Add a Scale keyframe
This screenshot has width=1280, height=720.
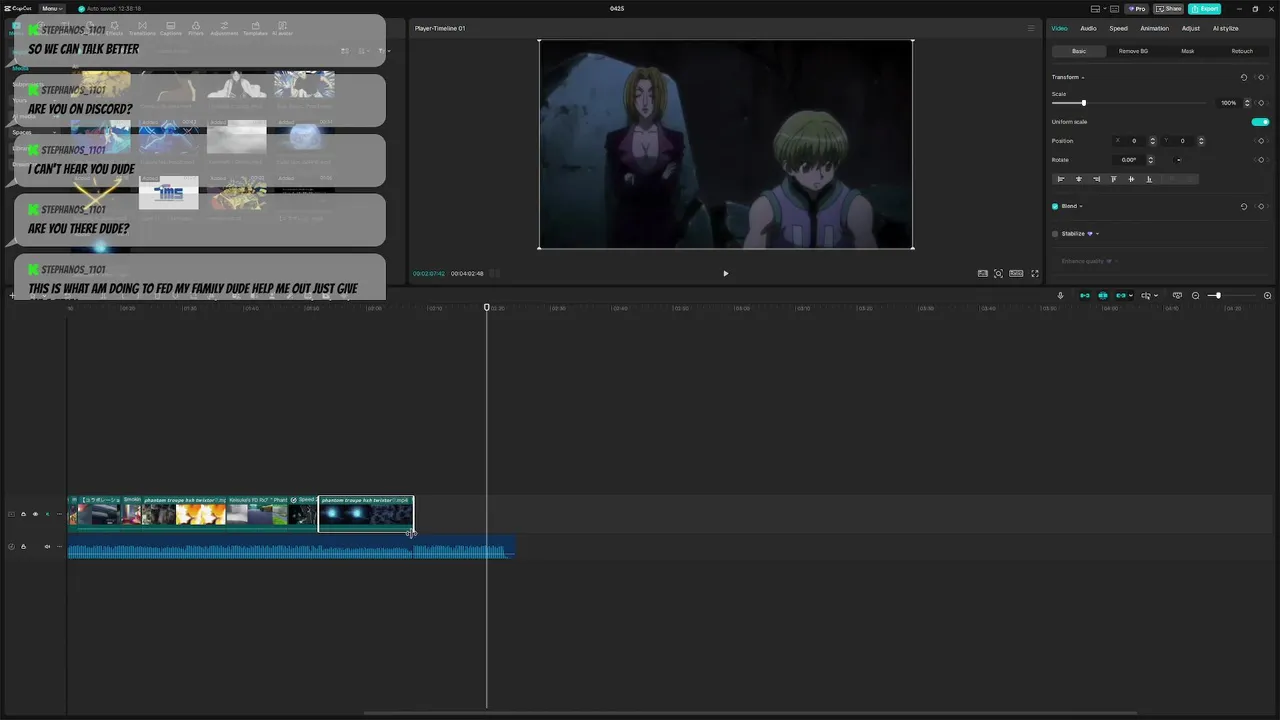coord(1261,103)
